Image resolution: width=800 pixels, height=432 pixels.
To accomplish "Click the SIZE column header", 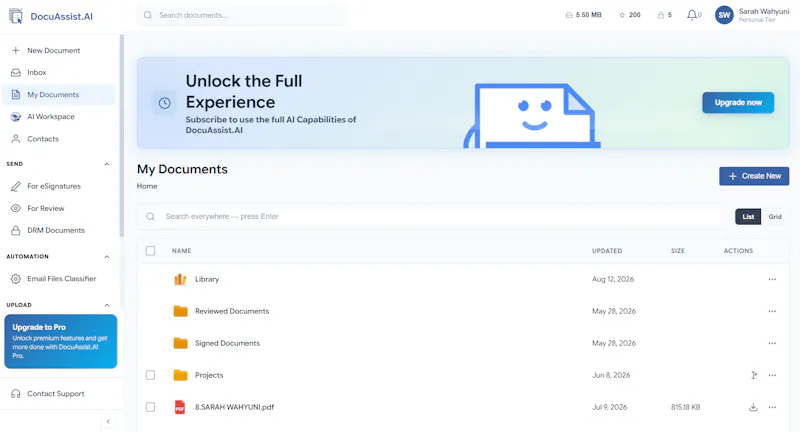I will click(678, 251).
